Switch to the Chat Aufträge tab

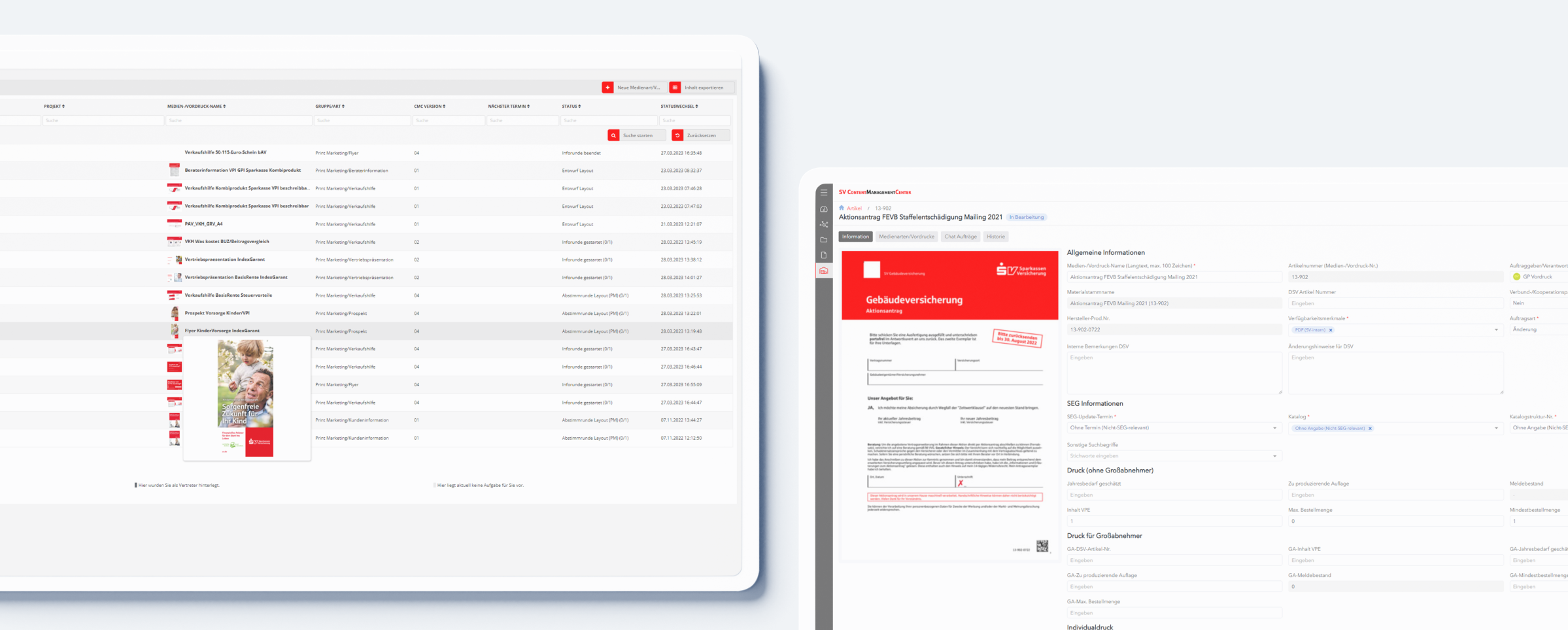pos(960,237)
